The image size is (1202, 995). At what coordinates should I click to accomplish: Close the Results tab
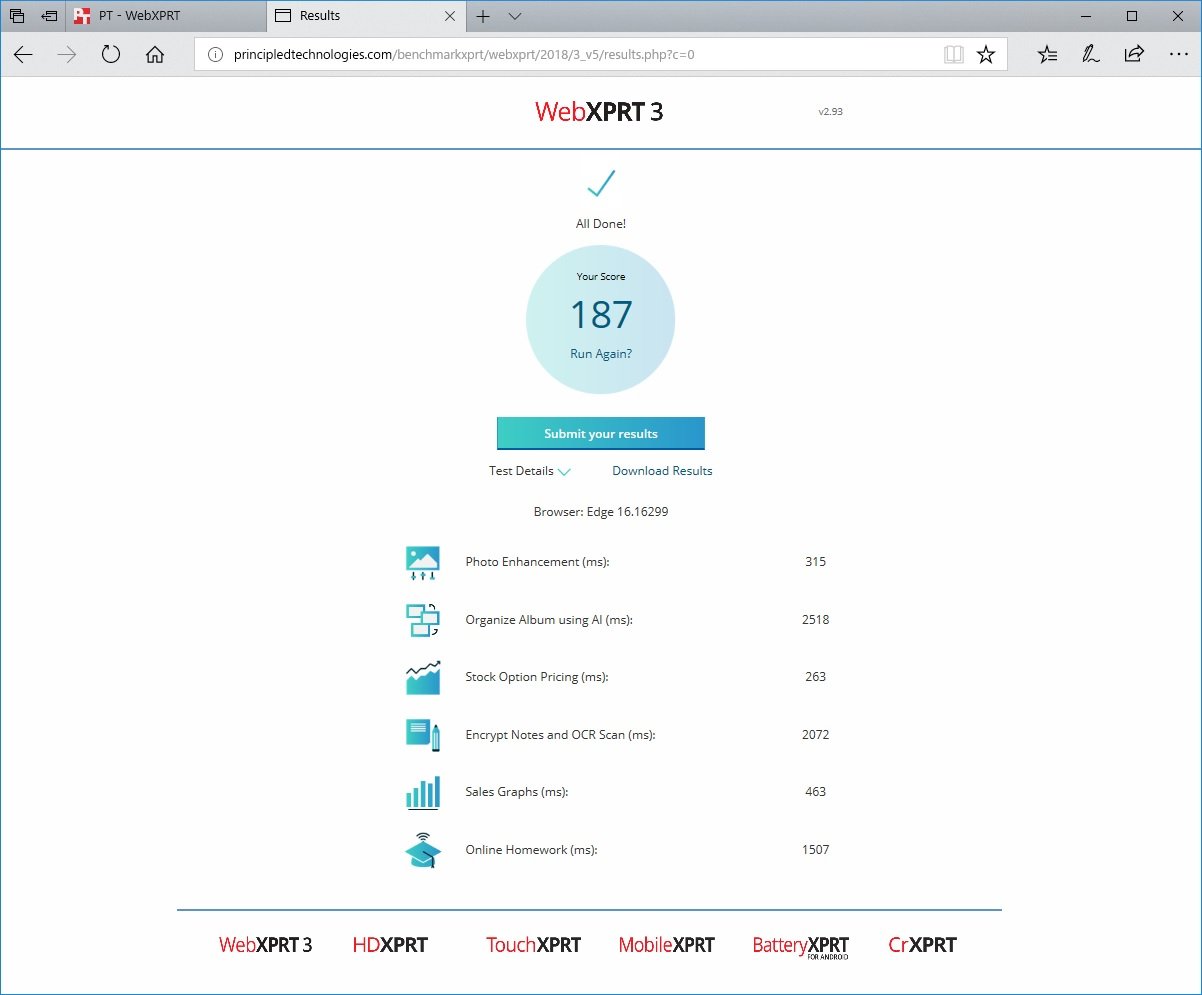pyautogui.click(x=450, y=16)
